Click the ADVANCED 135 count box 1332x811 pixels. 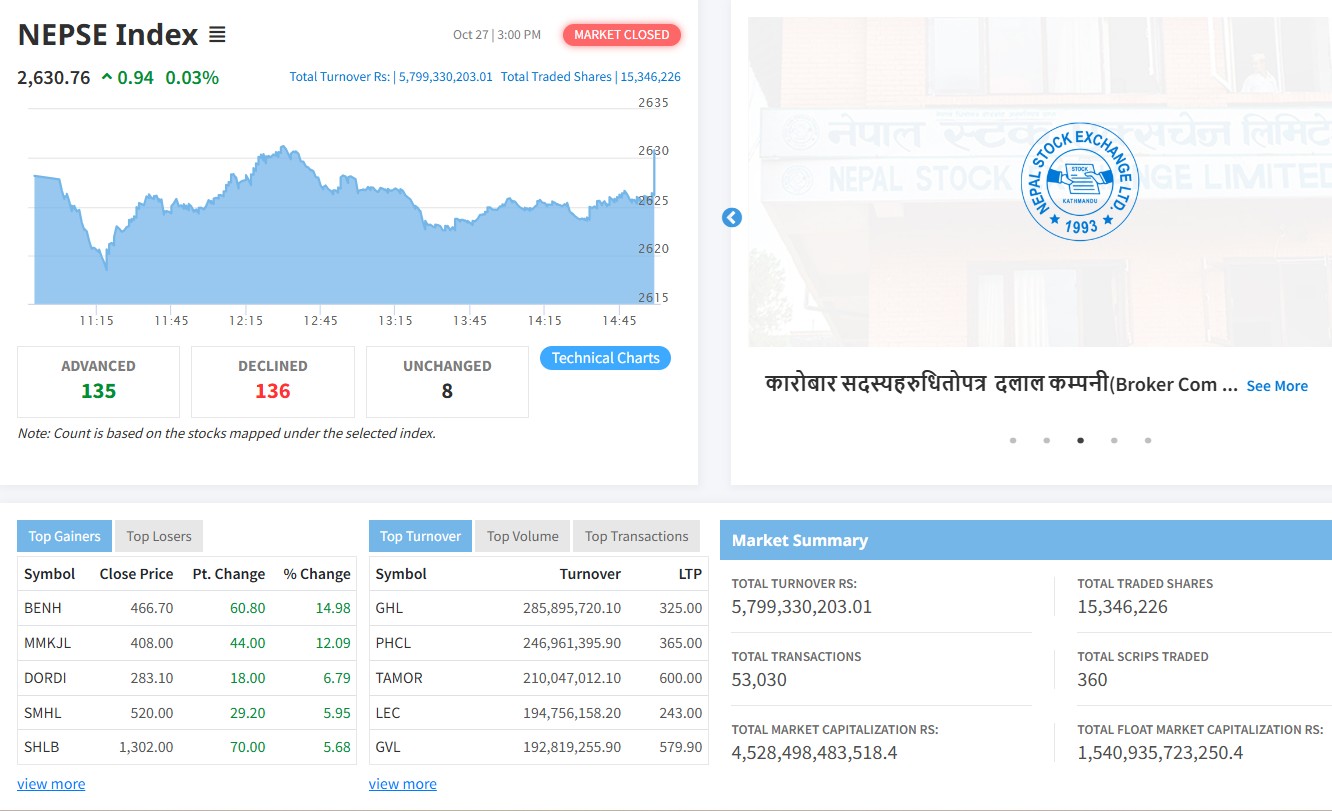point(98,381)
